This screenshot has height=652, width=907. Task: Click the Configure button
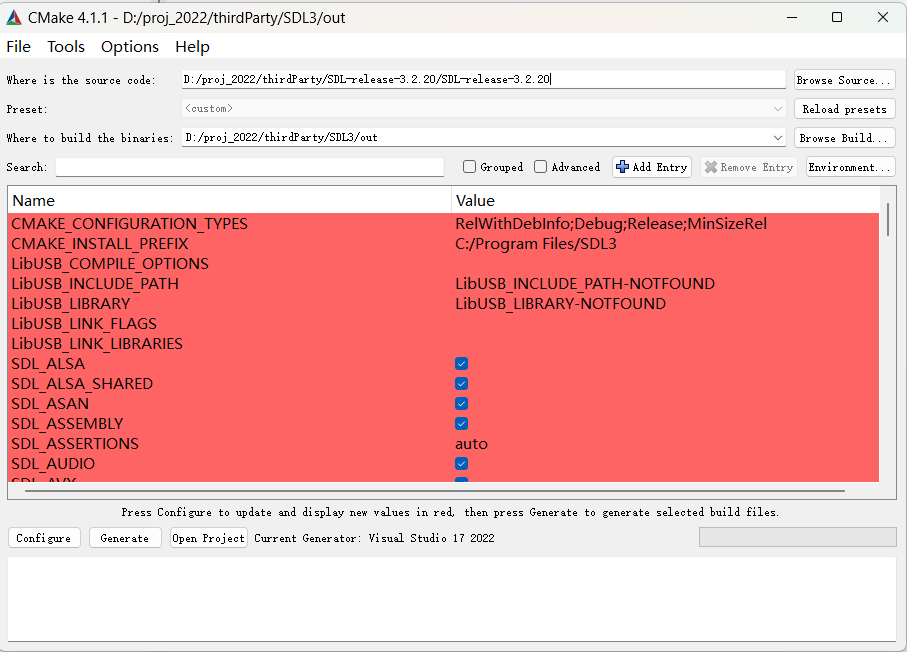44,537
